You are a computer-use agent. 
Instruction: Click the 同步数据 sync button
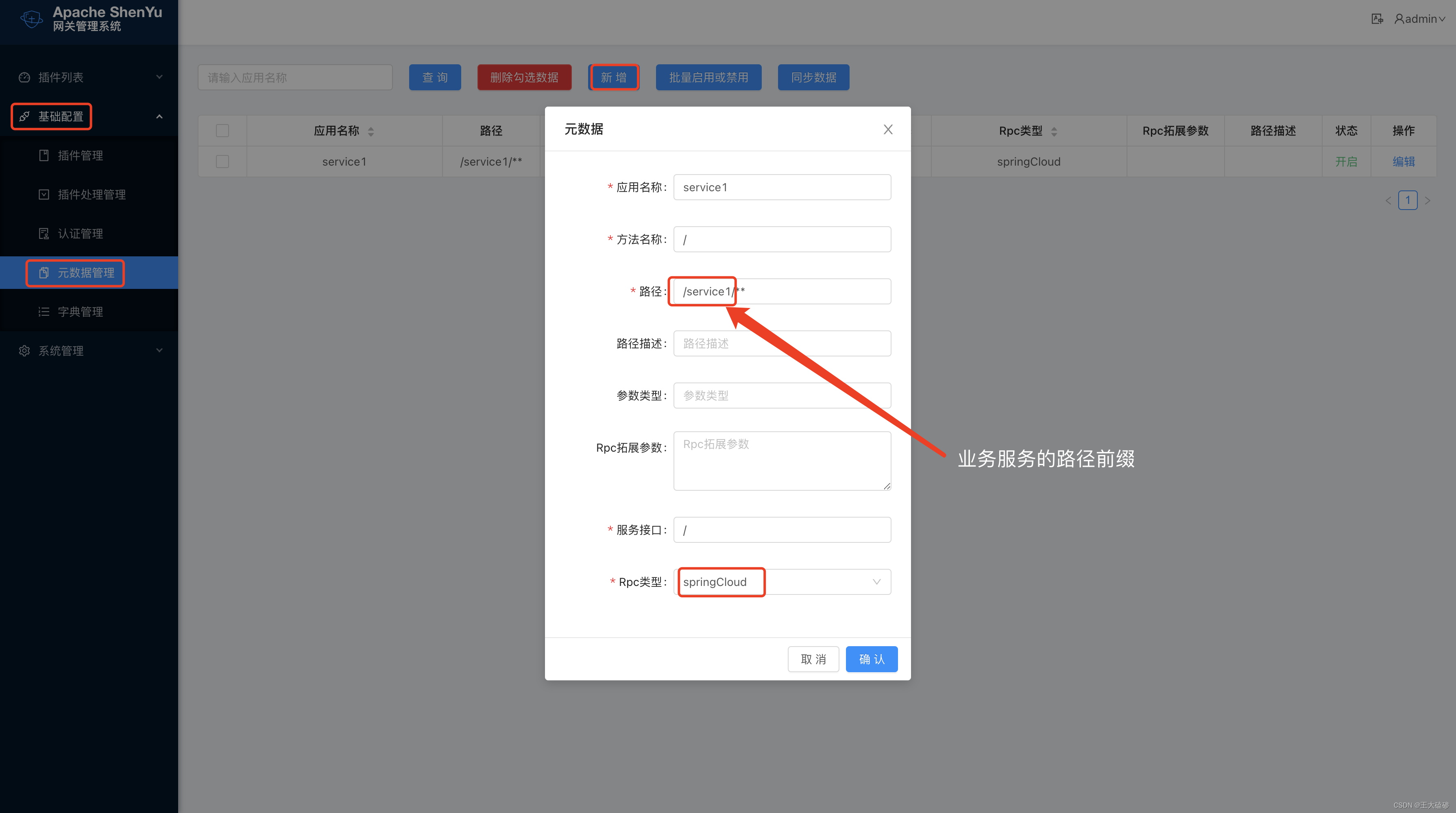[x=813, y=77]
